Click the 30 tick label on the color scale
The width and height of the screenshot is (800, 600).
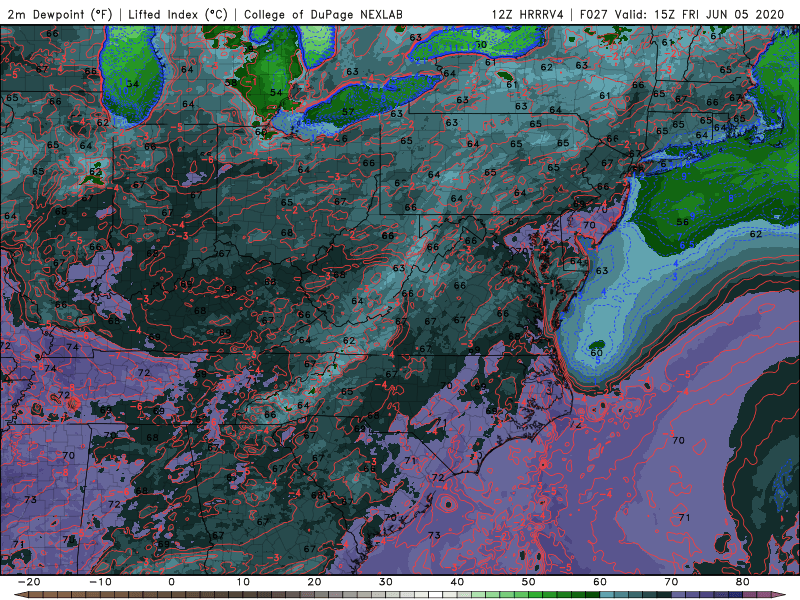(386, 582)
